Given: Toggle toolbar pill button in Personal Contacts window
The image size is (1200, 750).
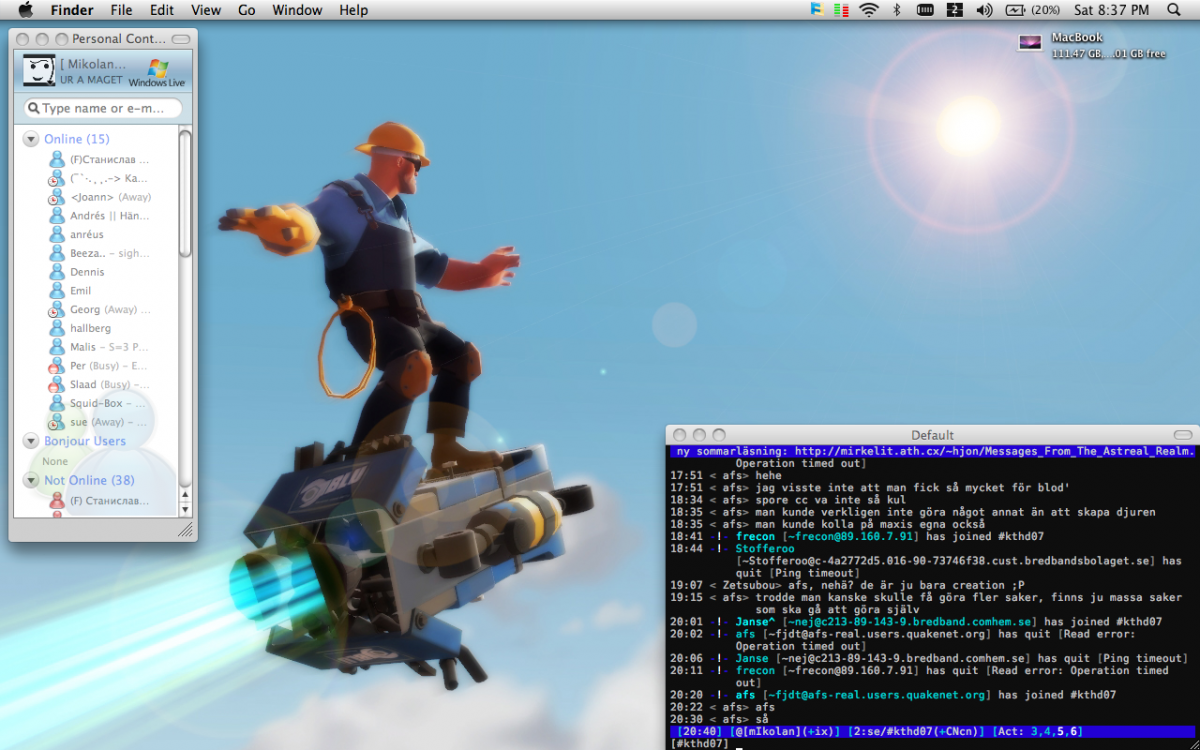Looking at the screenshot, I should 181,39.
